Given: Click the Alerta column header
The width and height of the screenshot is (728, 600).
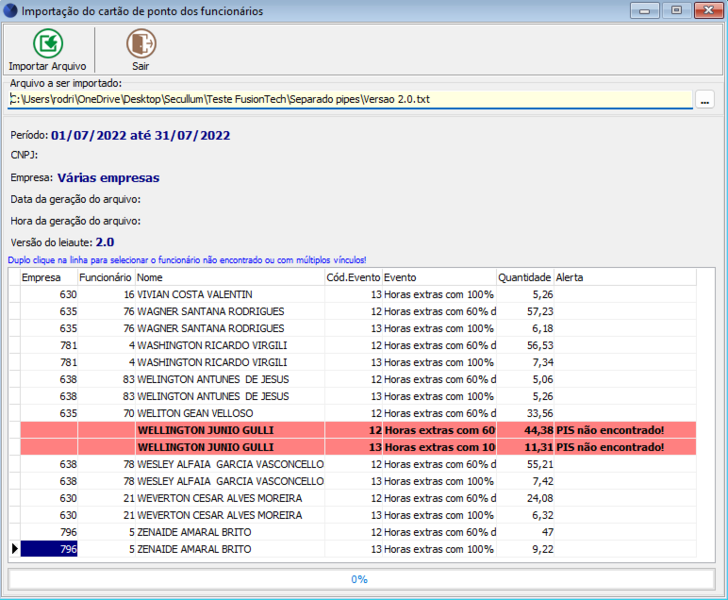Looking at the screenshot, I should 625,277.
